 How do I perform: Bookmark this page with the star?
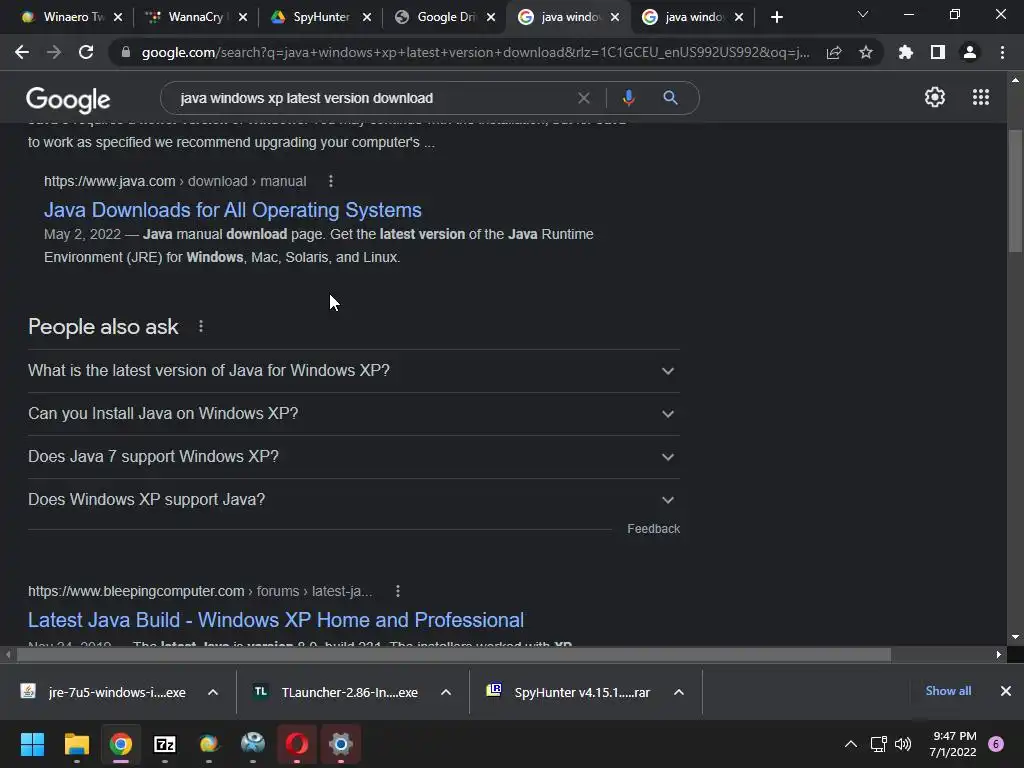coord(866,52)
